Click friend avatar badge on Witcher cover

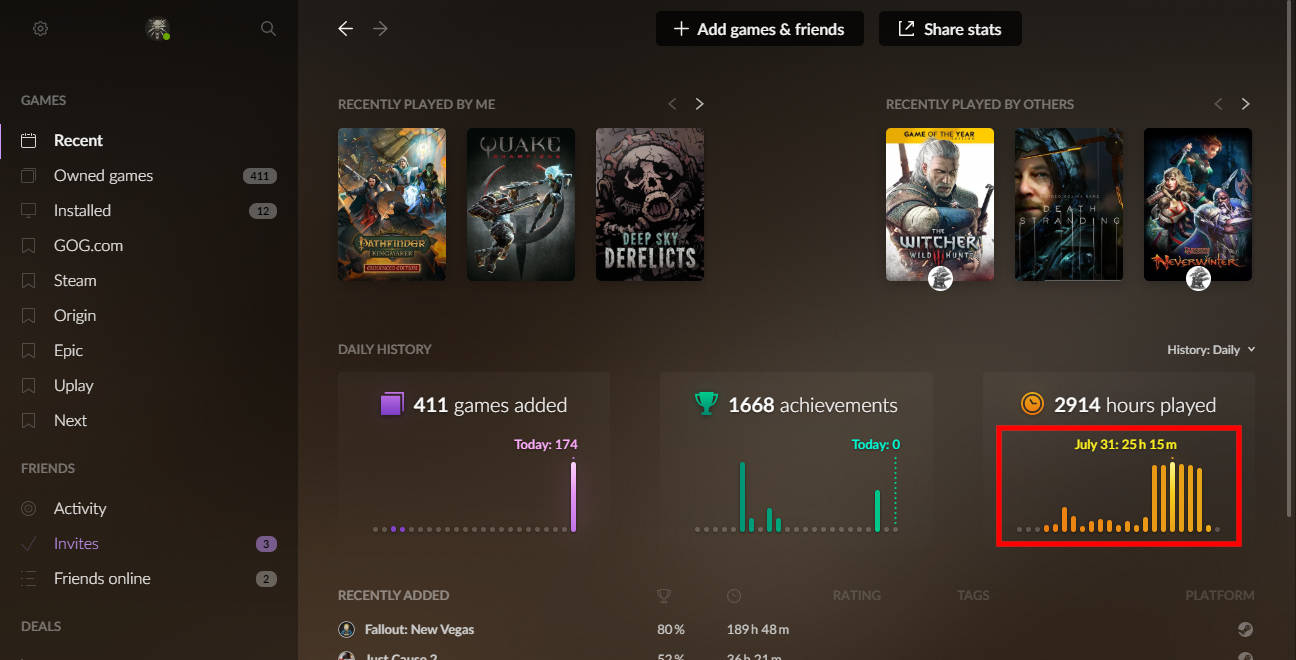point(940,279)
